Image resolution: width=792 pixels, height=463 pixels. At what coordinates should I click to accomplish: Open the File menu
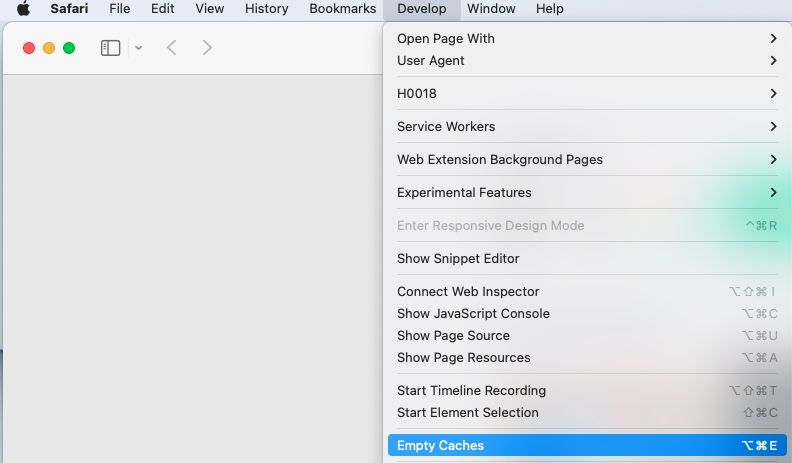pyautogui.click(x=120, y=9)
